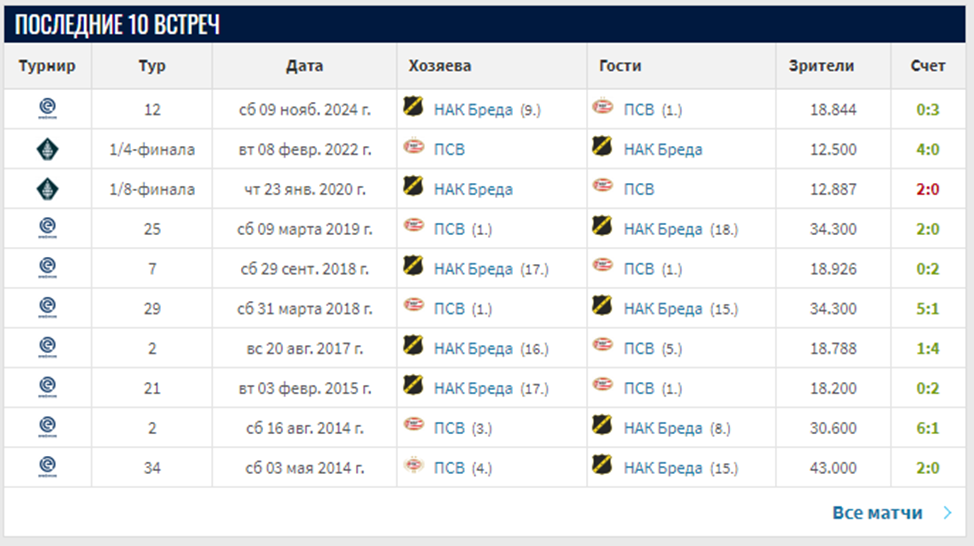Open the 4:0 score of the quarter-final match

click(927, 149)
